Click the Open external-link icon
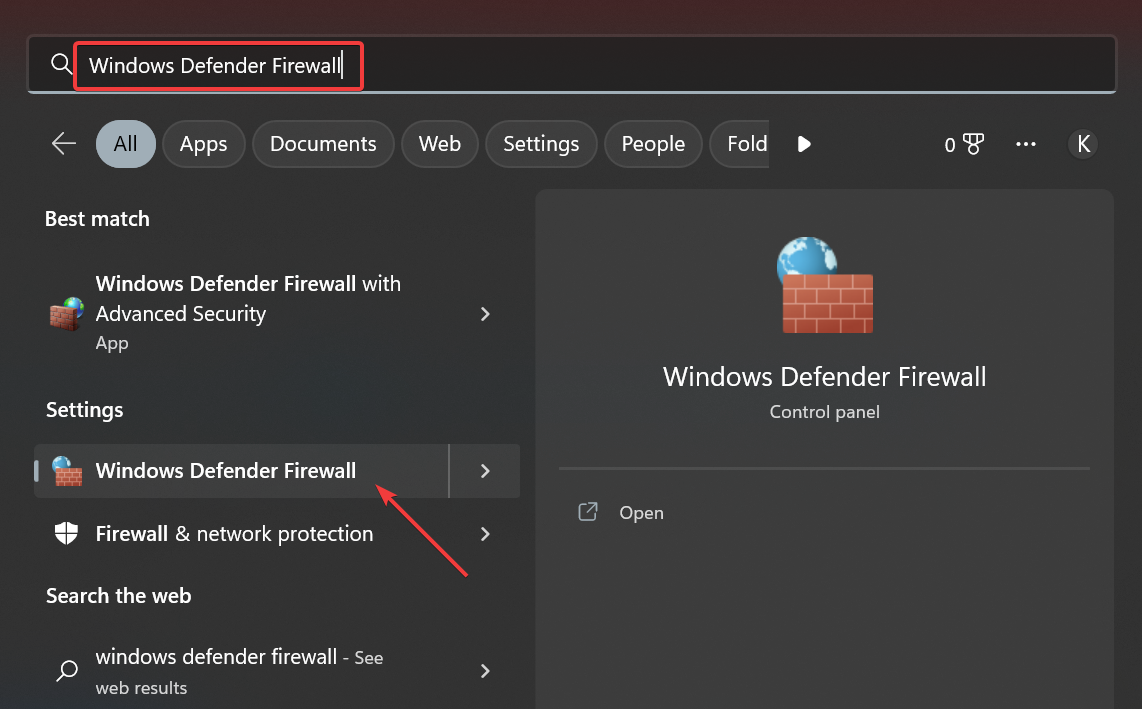This screenshot has width=1142, height=709. (x=588, y=512)
